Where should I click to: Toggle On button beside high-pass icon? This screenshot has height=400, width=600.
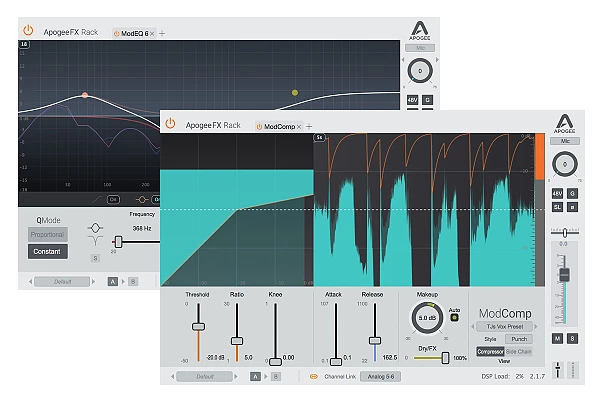pos(113,199)
